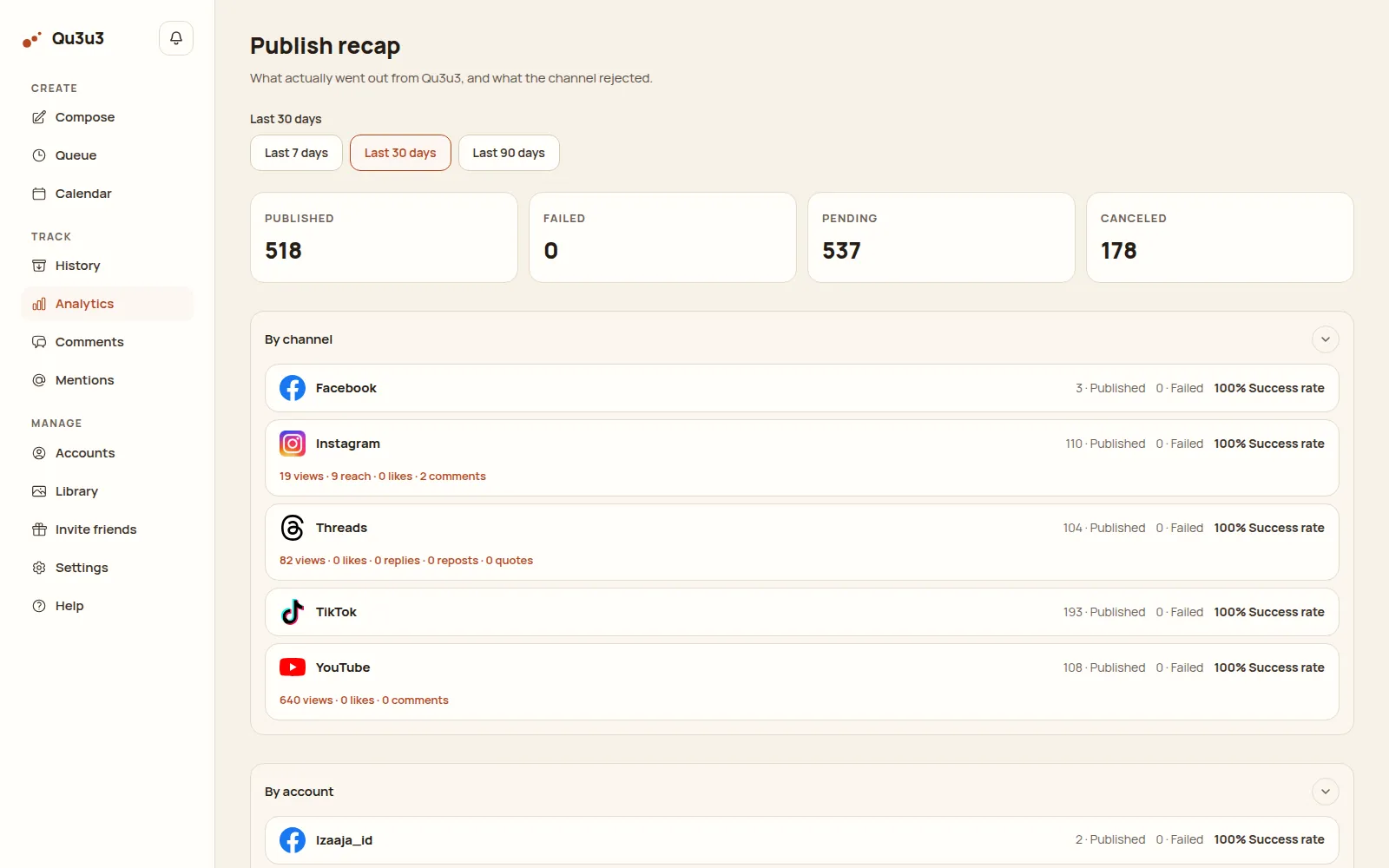1389x868 pixels.
Task: Open the Mentions page
Action: 107,380
